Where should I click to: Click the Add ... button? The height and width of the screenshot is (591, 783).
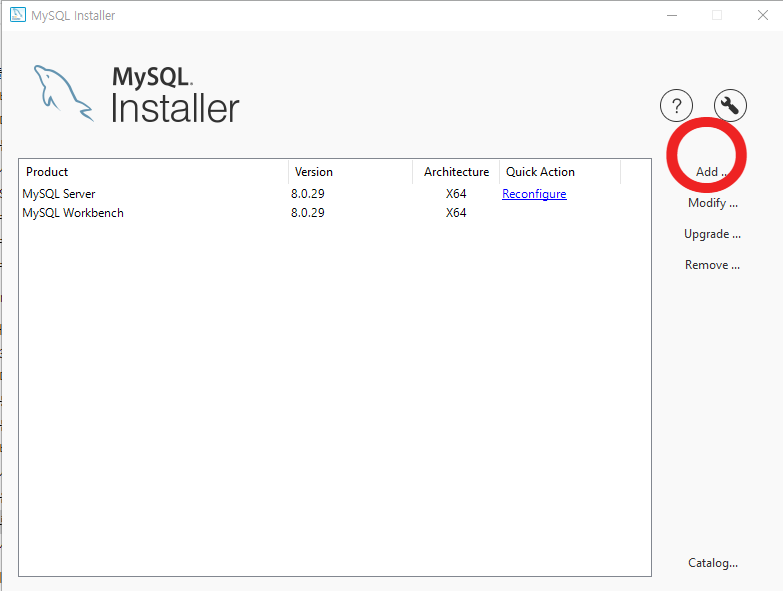[x=712, y=172]
